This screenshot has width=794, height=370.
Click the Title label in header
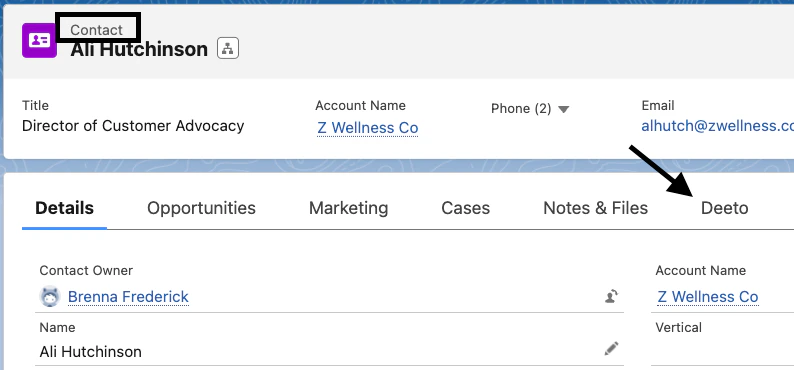coord(35,105)
